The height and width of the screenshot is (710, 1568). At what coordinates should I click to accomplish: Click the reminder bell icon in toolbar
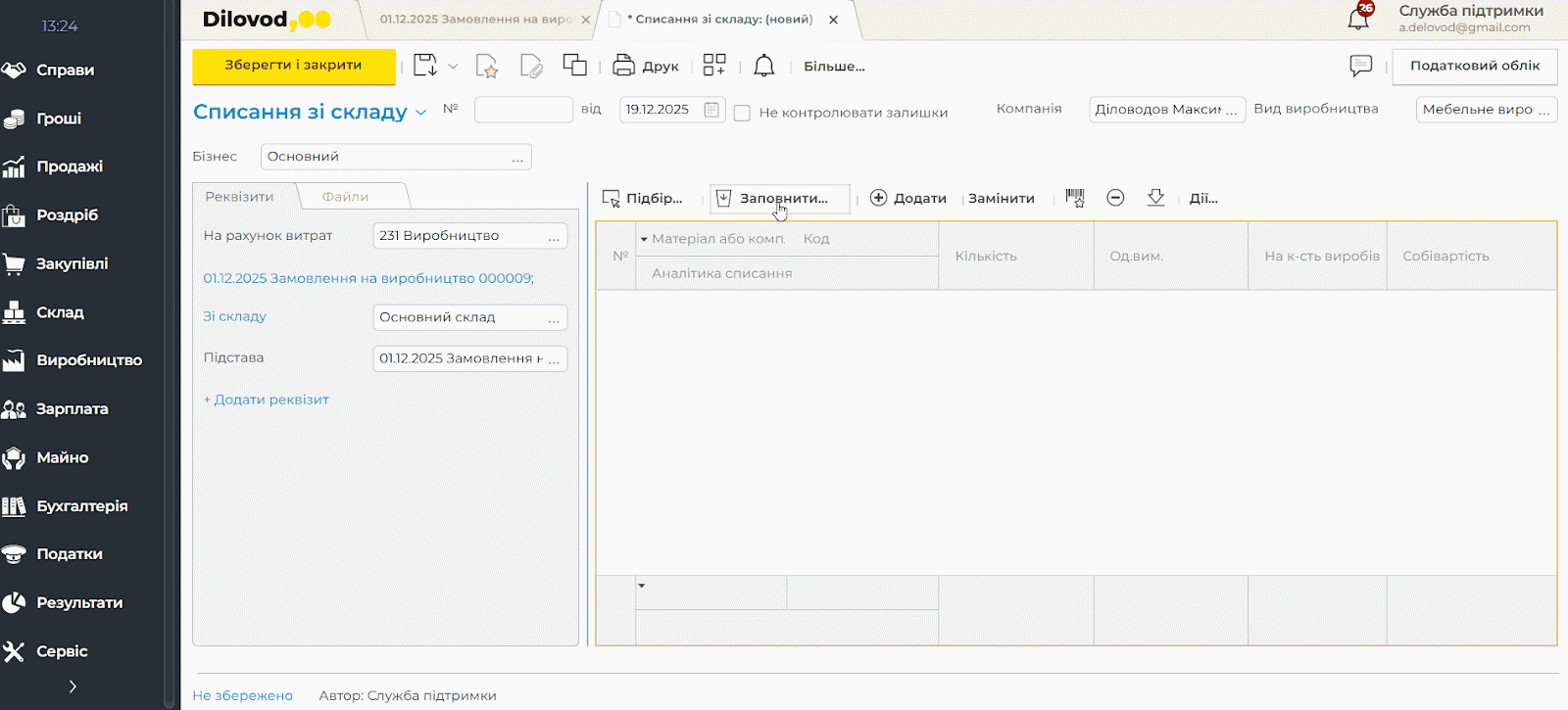764,66
